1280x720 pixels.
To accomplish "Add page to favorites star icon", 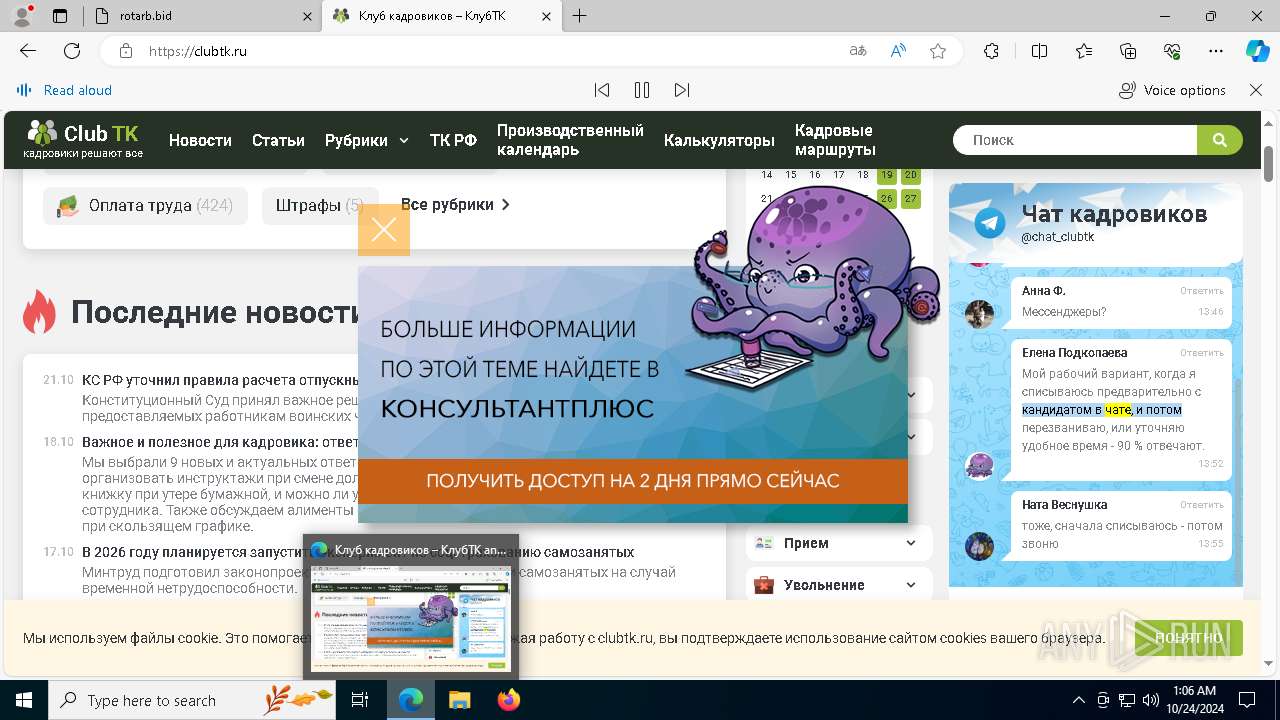I will tap(938, 51).
